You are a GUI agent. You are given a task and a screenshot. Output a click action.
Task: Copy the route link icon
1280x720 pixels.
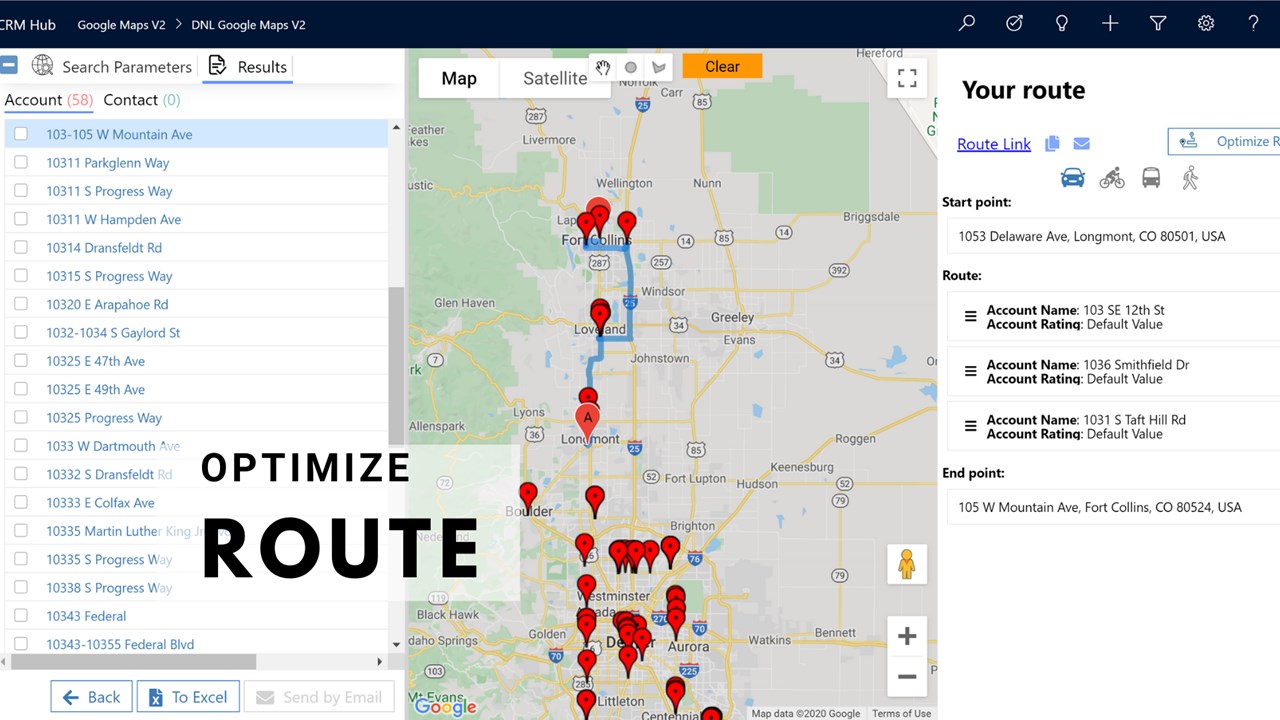click(x=1052, y=144)
